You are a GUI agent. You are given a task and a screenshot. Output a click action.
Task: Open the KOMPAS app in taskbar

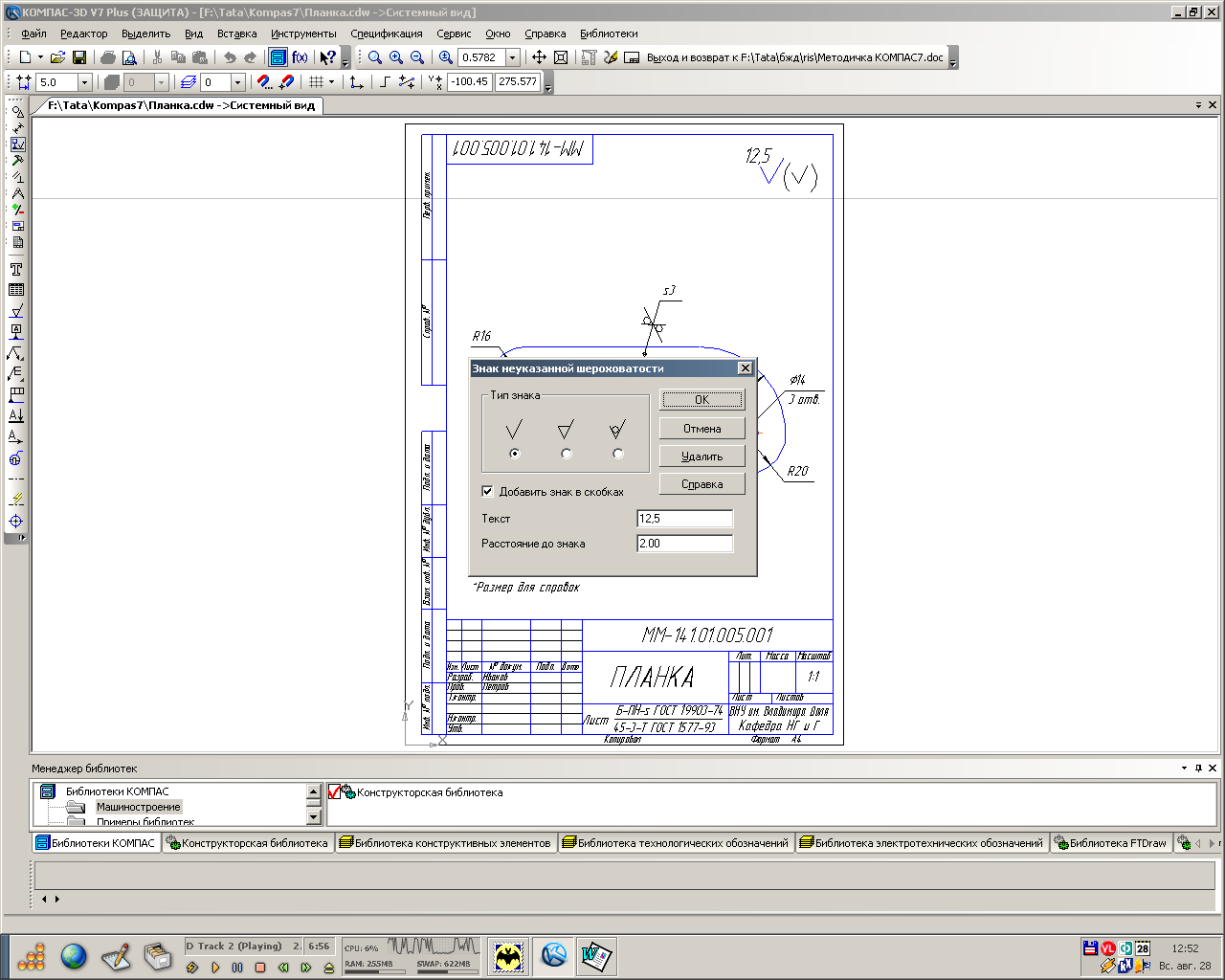coord(553,955)
